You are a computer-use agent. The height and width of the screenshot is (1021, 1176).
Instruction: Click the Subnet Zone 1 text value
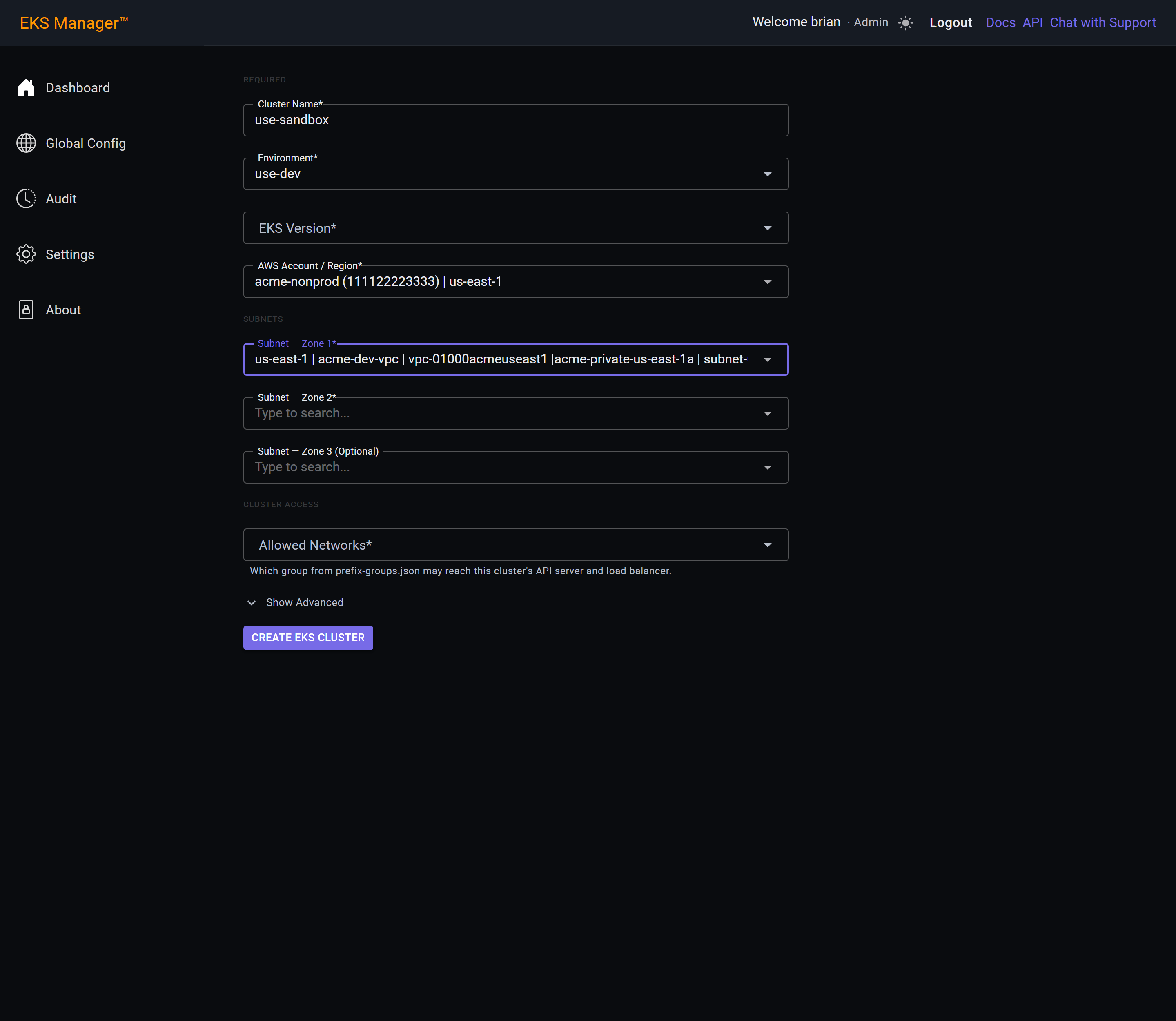click(501, 359)
